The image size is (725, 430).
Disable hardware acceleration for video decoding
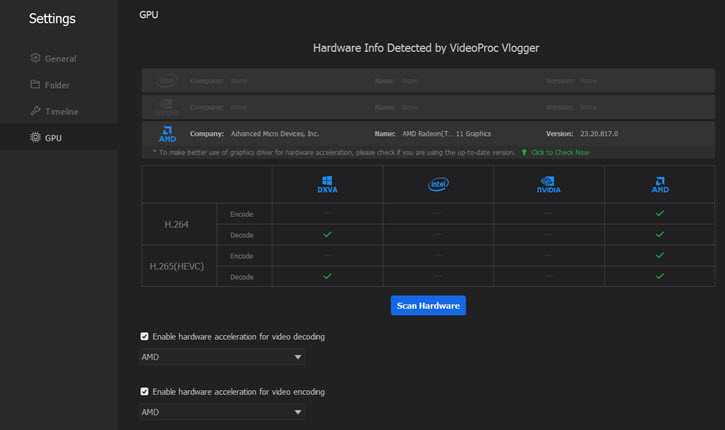pos(146,337)
